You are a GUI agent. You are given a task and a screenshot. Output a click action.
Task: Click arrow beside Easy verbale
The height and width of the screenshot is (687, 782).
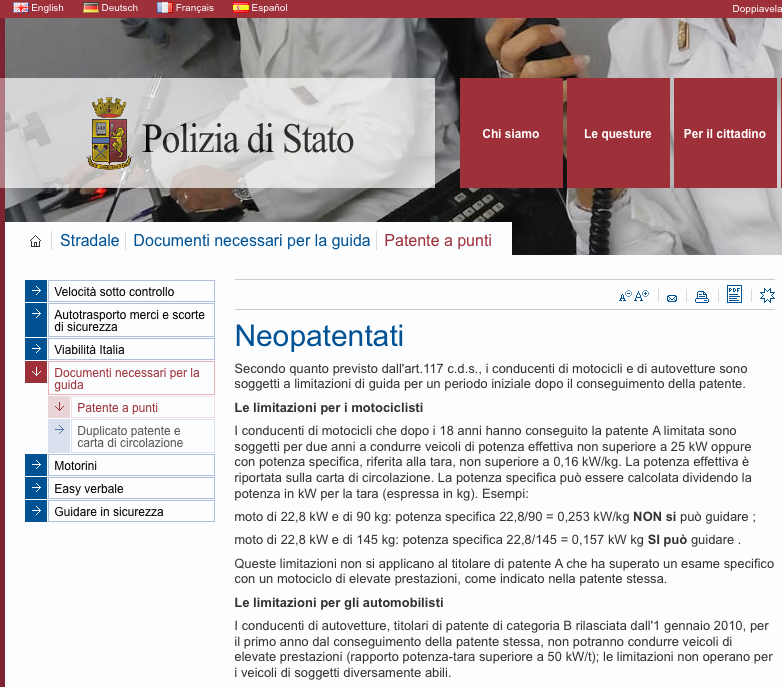(x=36, y=488)
